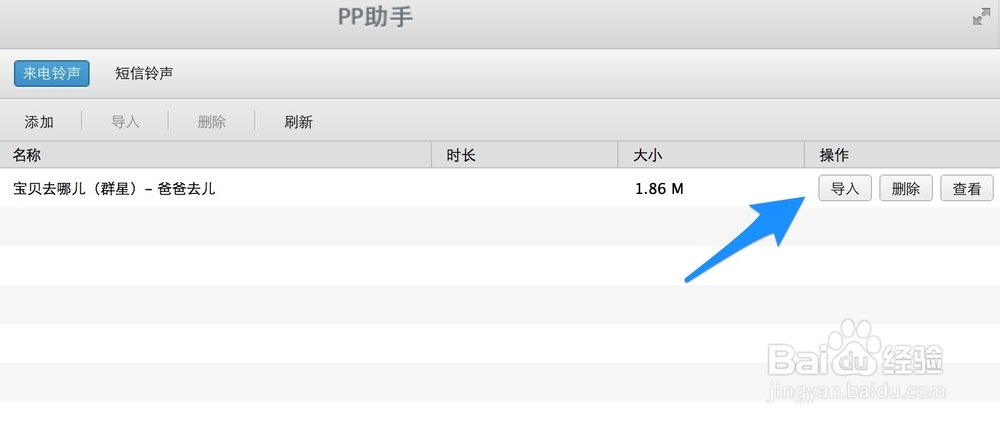The width and height of the screenshot is (1000, 425).
Task: Import the ringtone with the row's 导入 button
Action: coord(845,188)
